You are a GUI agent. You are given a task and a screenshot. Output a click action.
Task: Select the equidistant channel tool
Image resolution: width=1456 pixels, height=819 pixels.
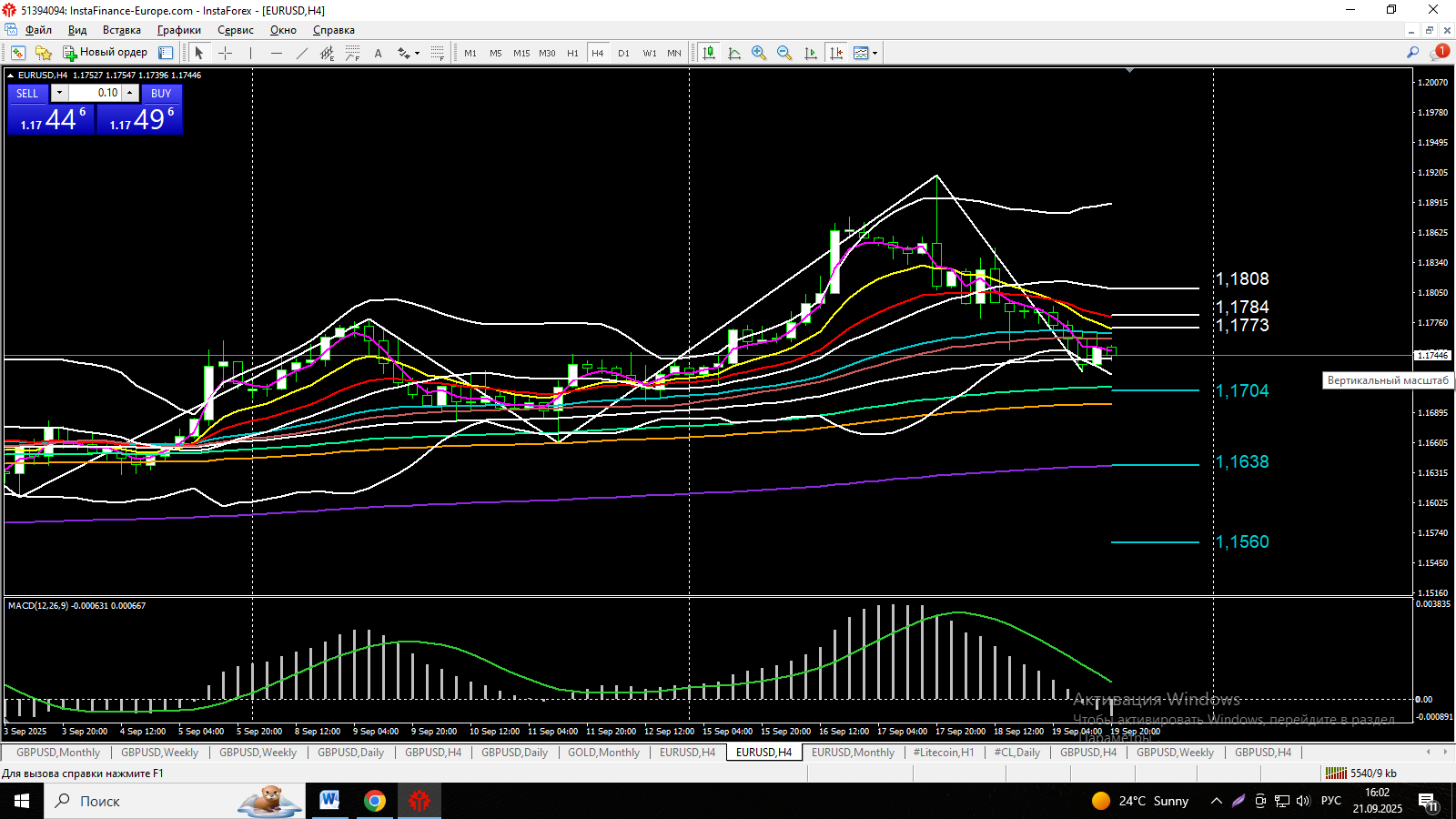point(327,53)
